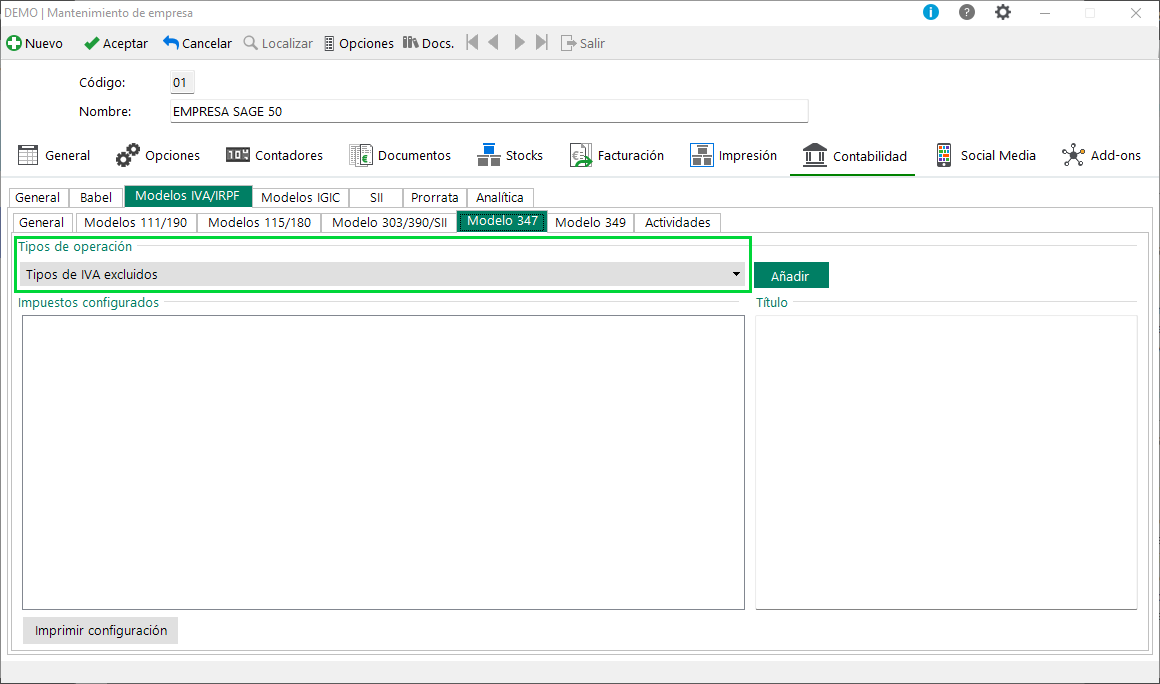The image size is (1160, 684).
Task: Open the Localizar search tool
Action: [278, 44]
